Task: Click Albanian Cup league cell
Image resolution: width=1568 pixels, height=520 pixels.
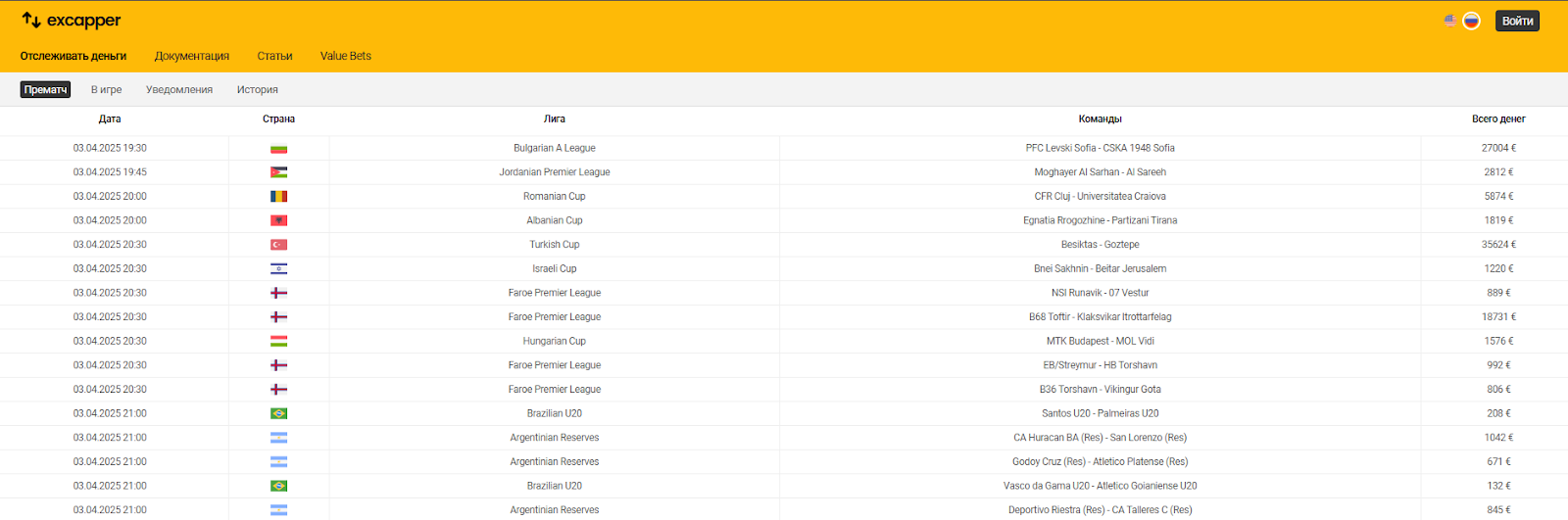Action: pos(555,220)
